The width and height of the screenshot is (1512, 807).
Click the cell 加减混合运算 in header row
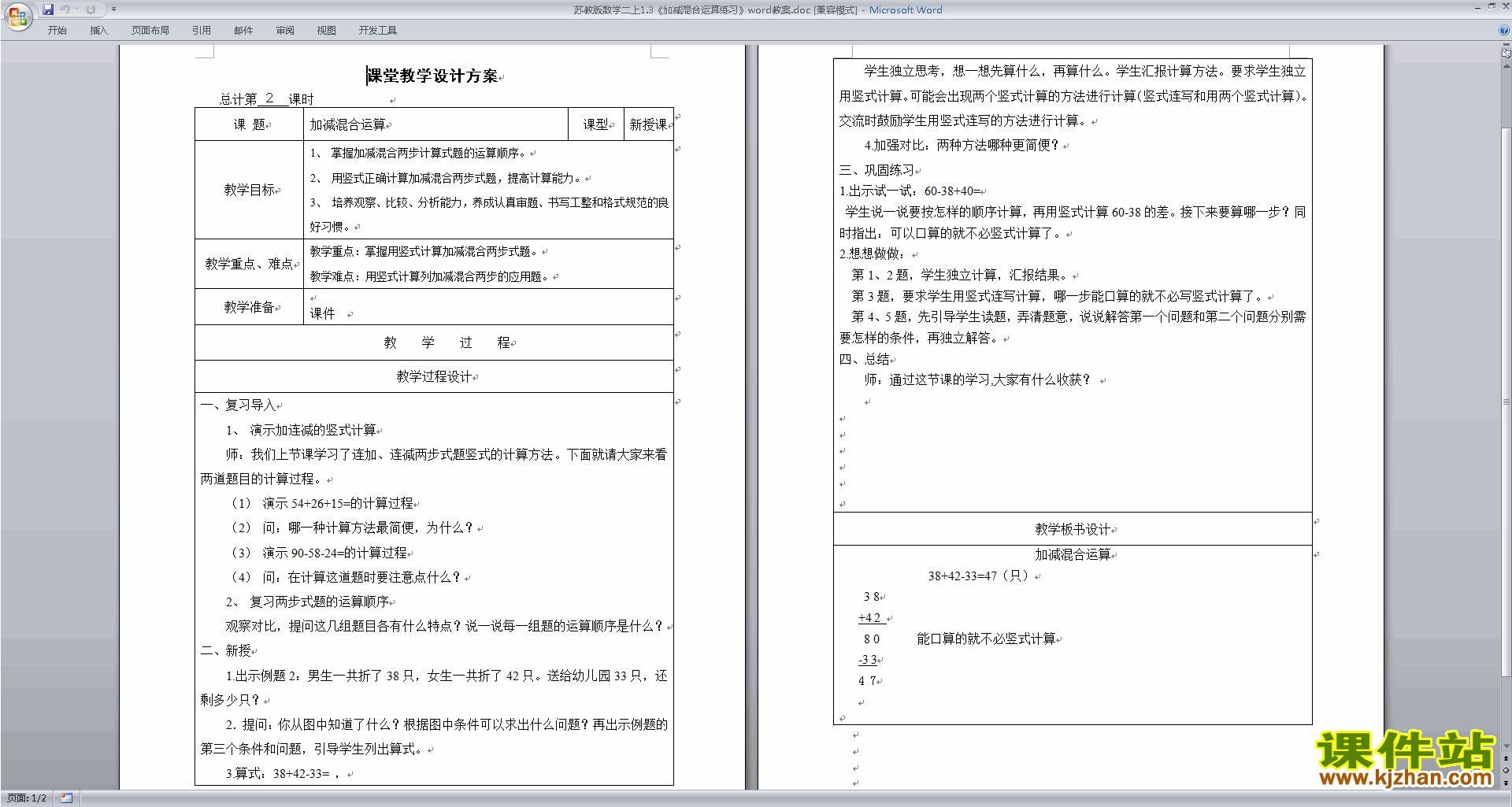(x=435, y=124)
